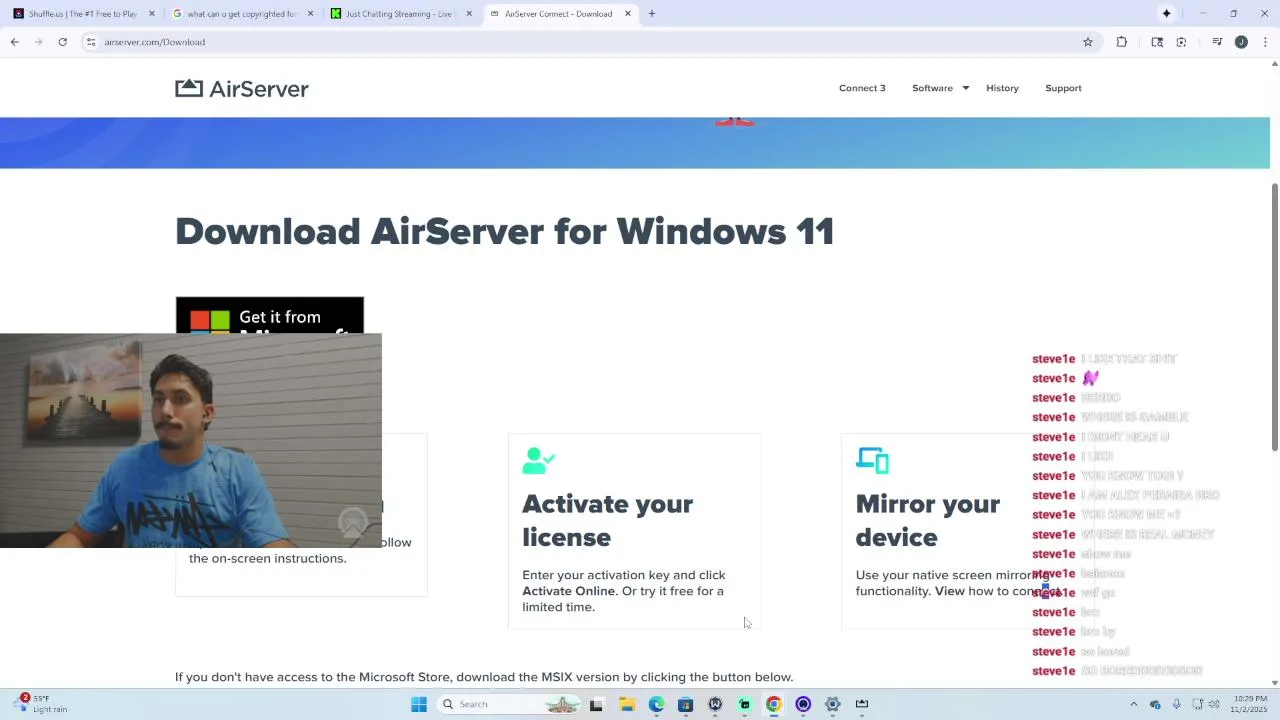Image resolution: width=1280 pixels, height=720 pixels.
Task: Open the Support page
Action: click(x=1063, y=88)
